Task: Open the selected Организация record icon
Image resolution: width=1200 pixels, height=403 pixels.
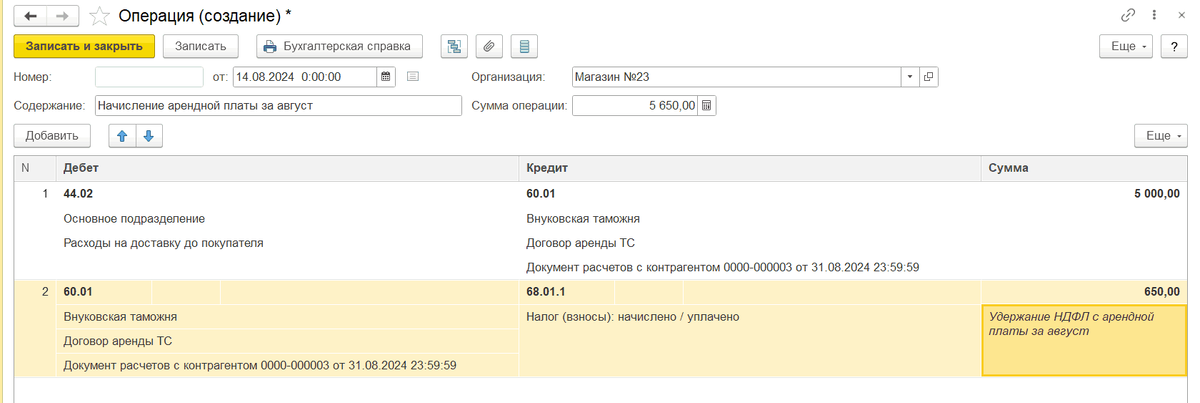Action: point(928,77)
